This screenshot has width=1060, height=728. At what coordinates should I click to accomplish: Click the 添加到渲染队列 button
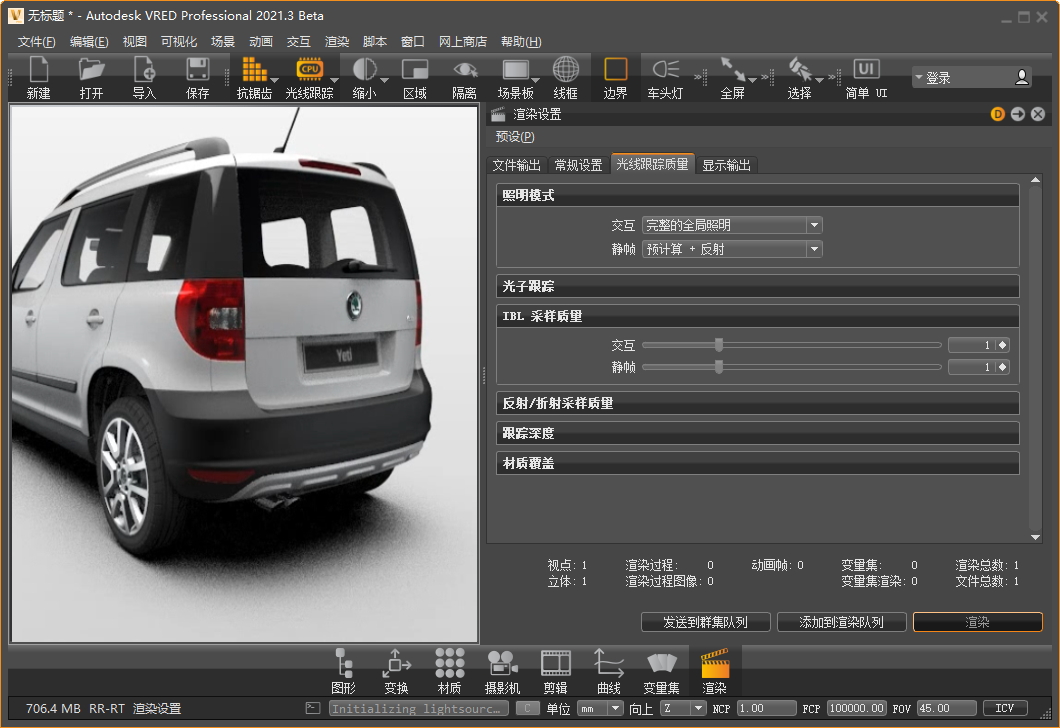coord(842,623)
